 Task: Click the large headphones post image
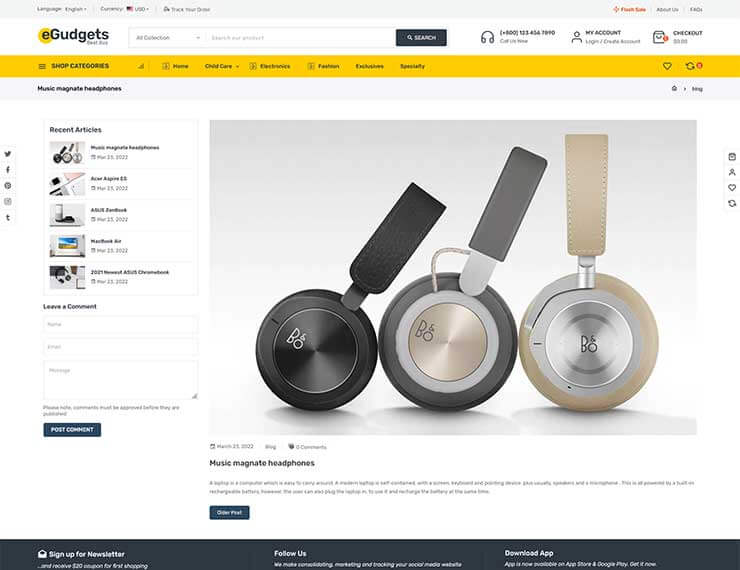pyautogui.click(x=453, y=277)
